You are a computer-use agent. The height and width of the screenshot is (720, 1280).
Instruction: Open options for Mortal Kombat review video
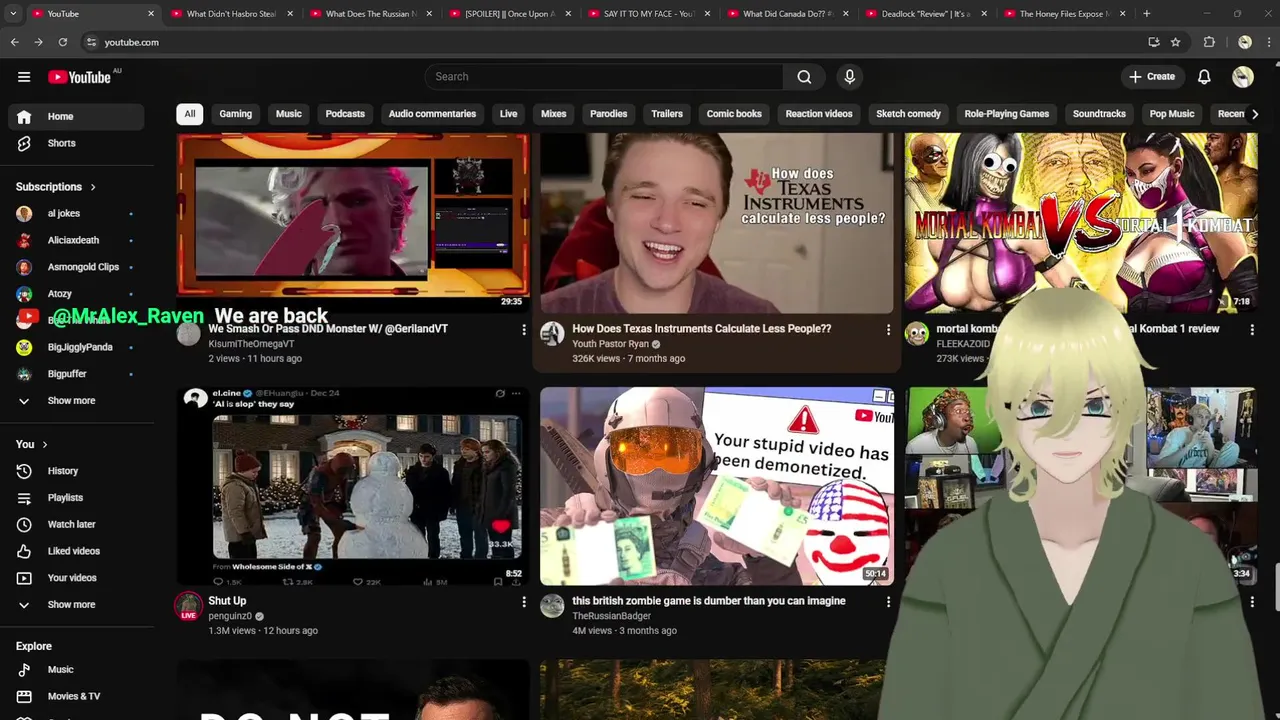(x=1252, y=329)
